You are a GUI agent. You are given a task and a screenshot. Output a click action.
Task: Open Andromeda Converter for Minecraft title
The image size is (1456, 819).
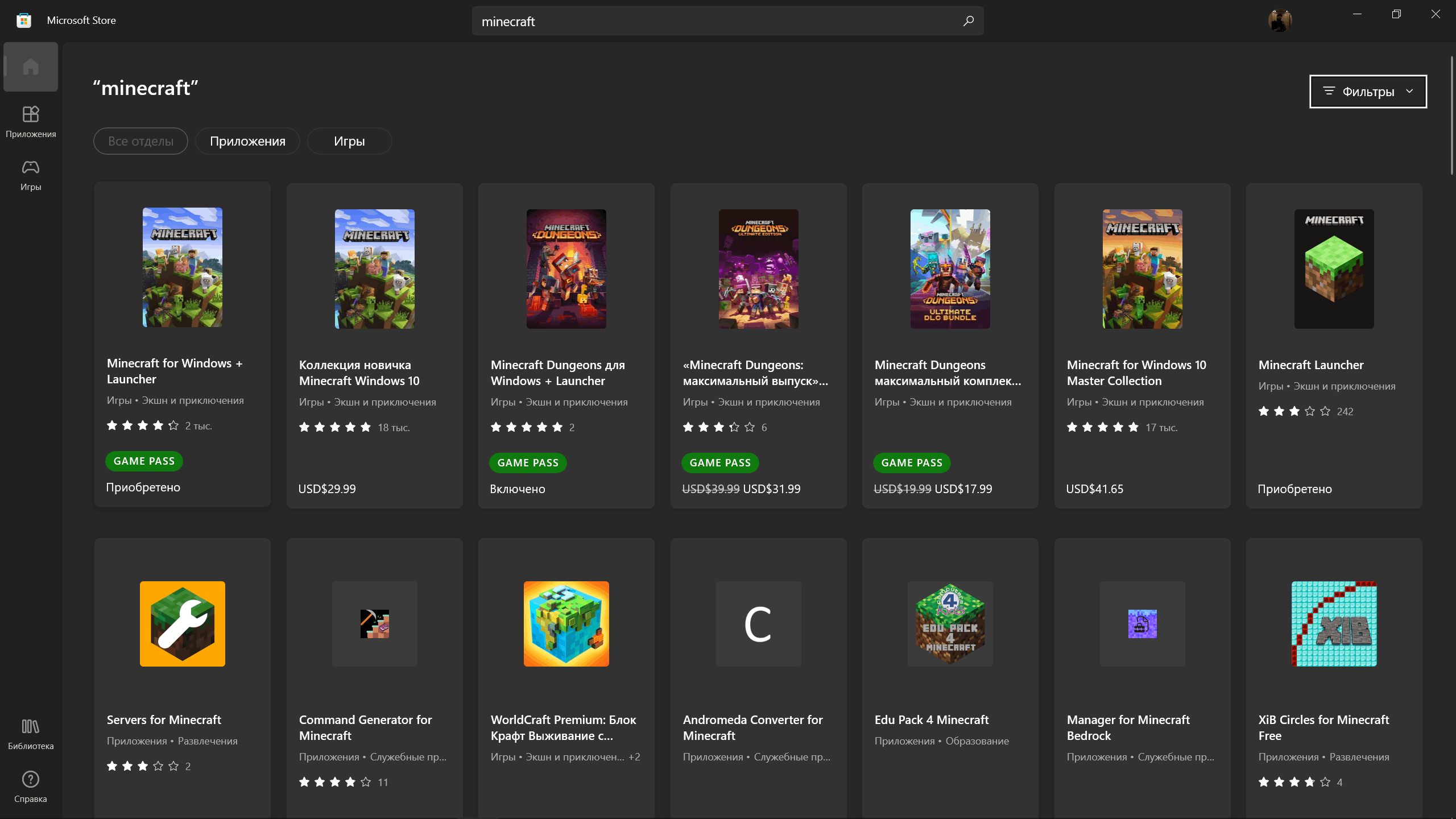pos(753,728)
